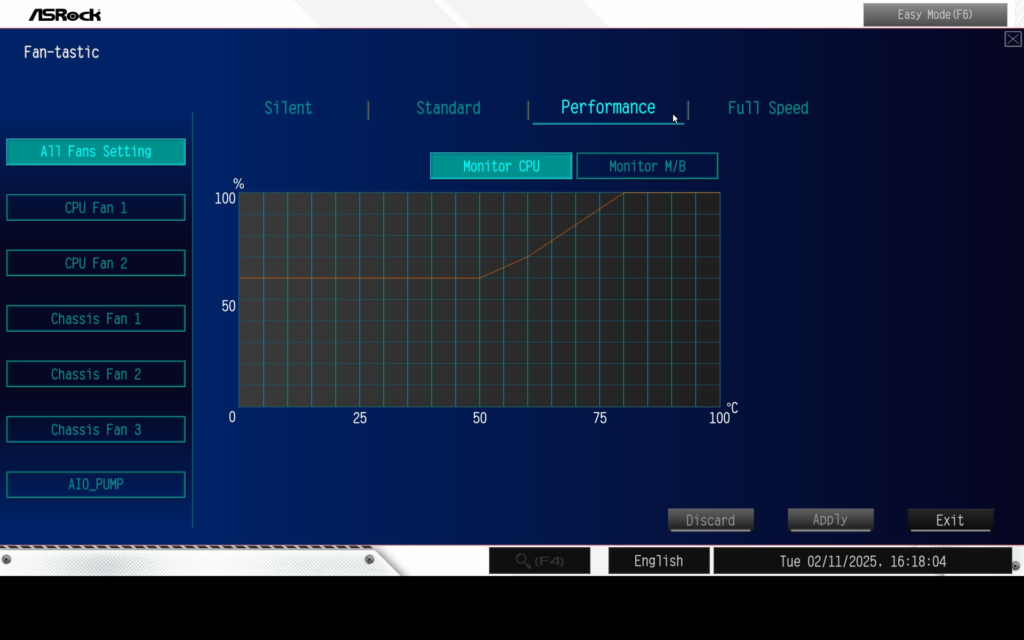Open AIO_PUMP settings
This screenshot has width=1024, height=640.
96,485
